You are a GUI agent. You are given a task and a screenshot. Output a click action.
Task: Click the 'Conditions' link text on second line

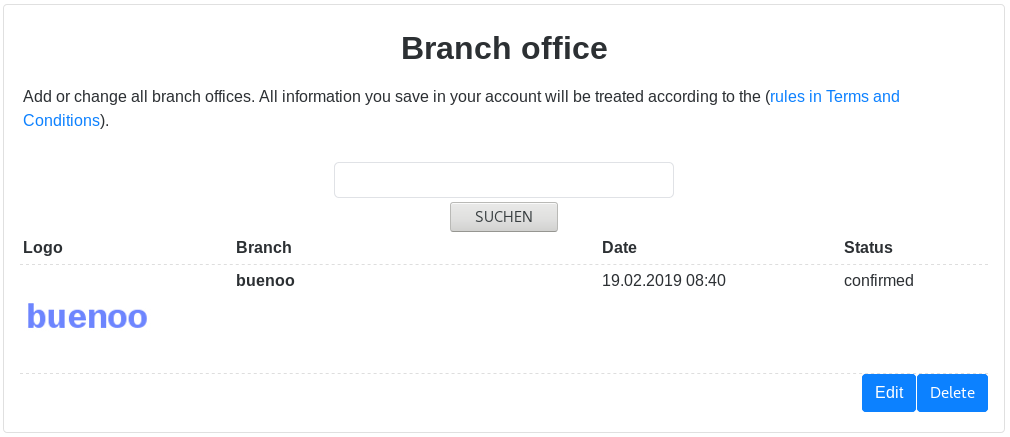(x=61, y=121)
